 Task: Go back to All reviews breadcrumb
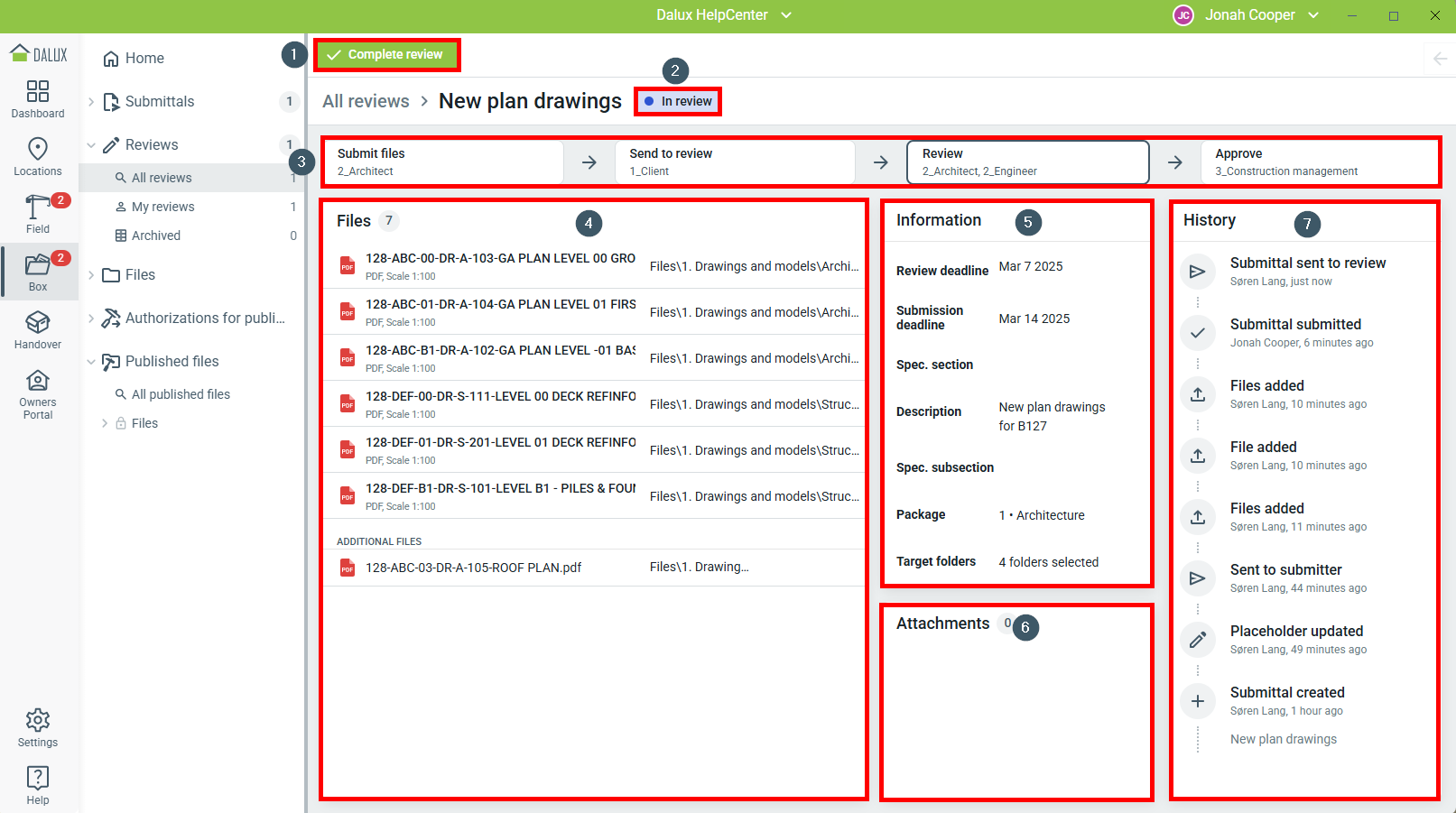click(x=366, y=101)
